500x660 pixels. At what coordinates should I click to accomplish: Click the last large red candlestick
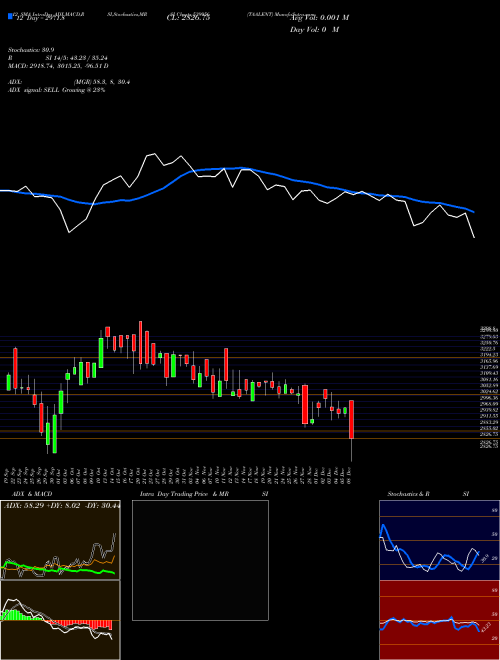coord(351,420)
